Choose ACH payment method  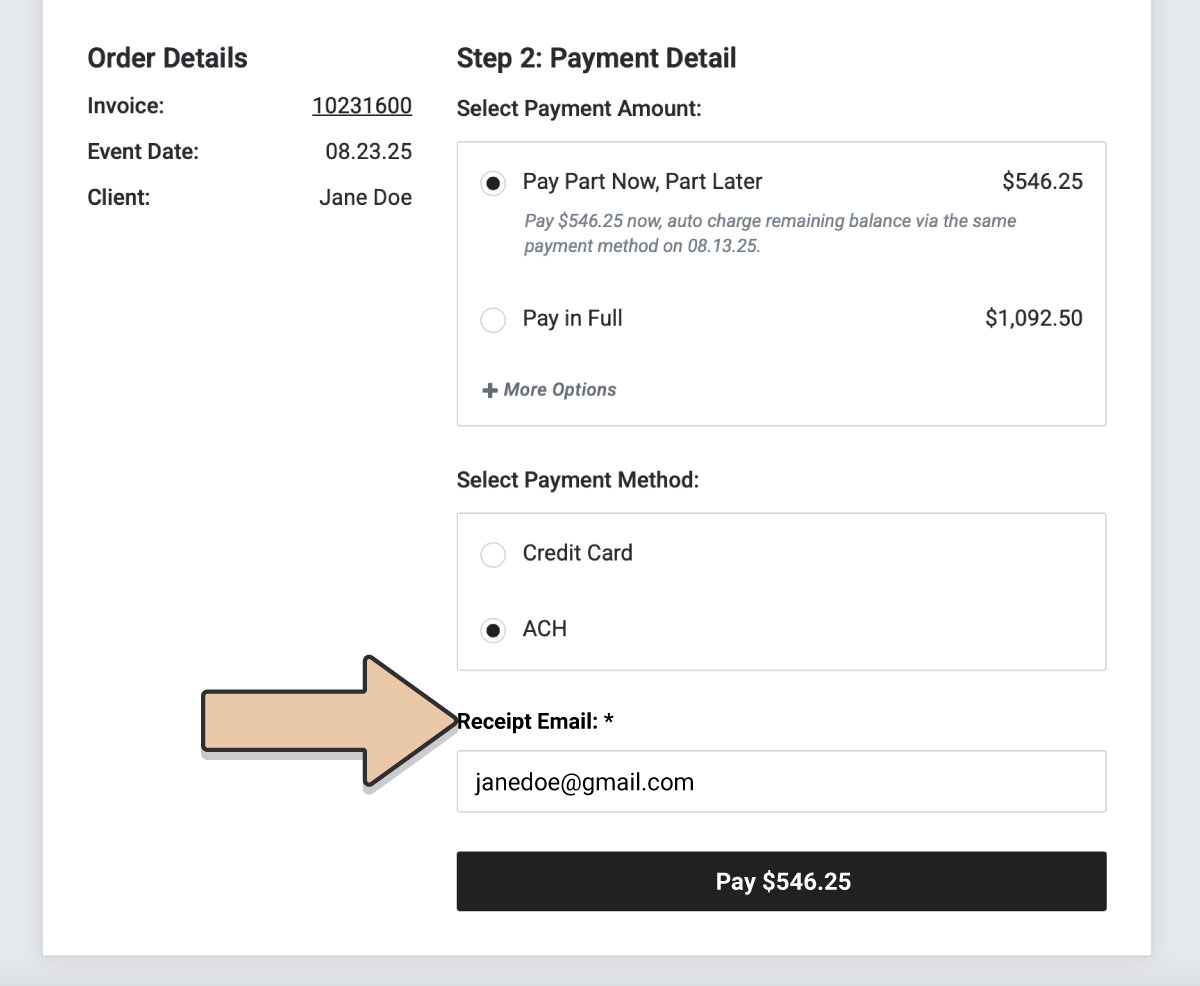pos(493,630)
